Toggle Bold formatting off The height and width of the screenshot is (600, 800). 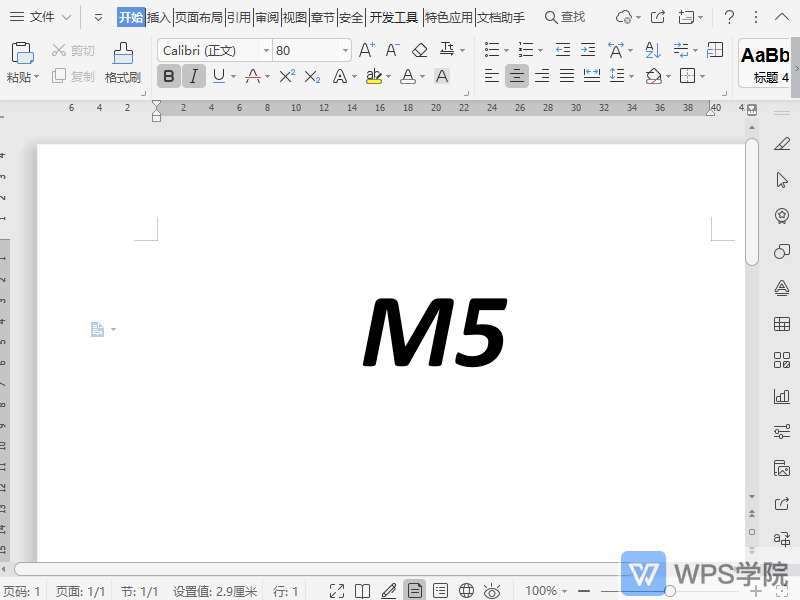pos(169,76)
